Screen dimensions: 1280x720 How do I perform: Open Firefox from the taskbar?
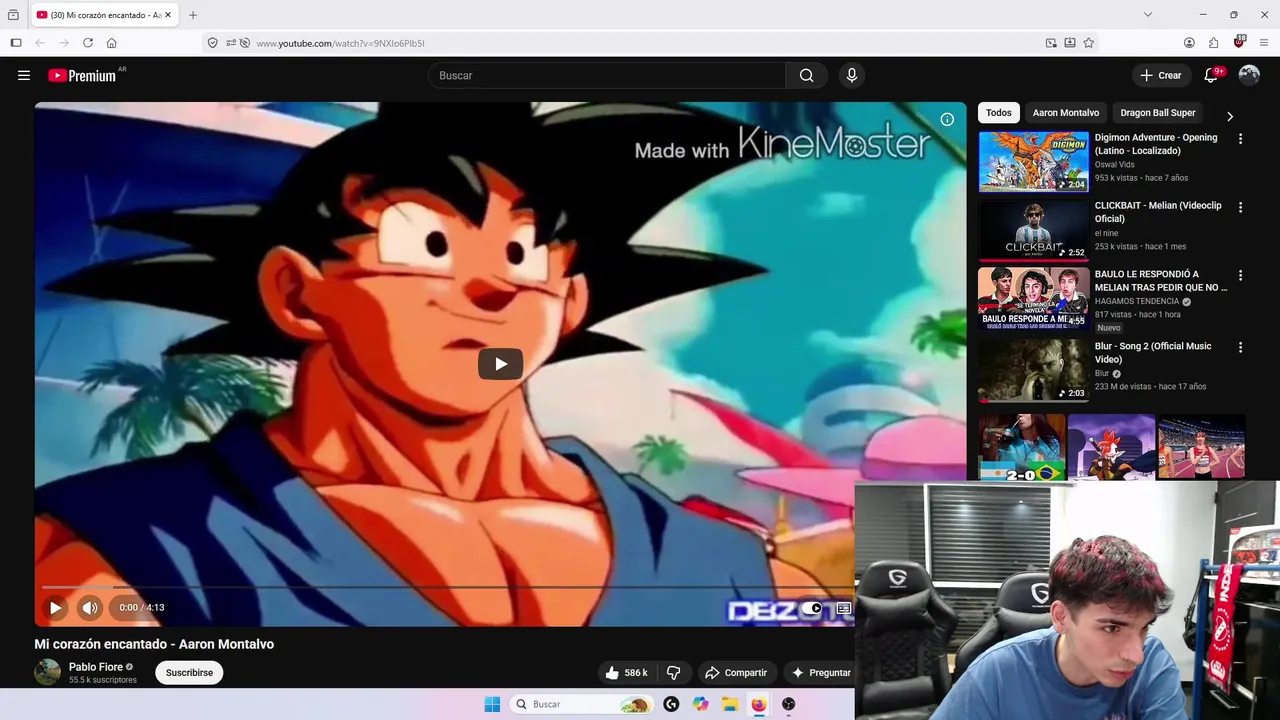tap(759, 704)
